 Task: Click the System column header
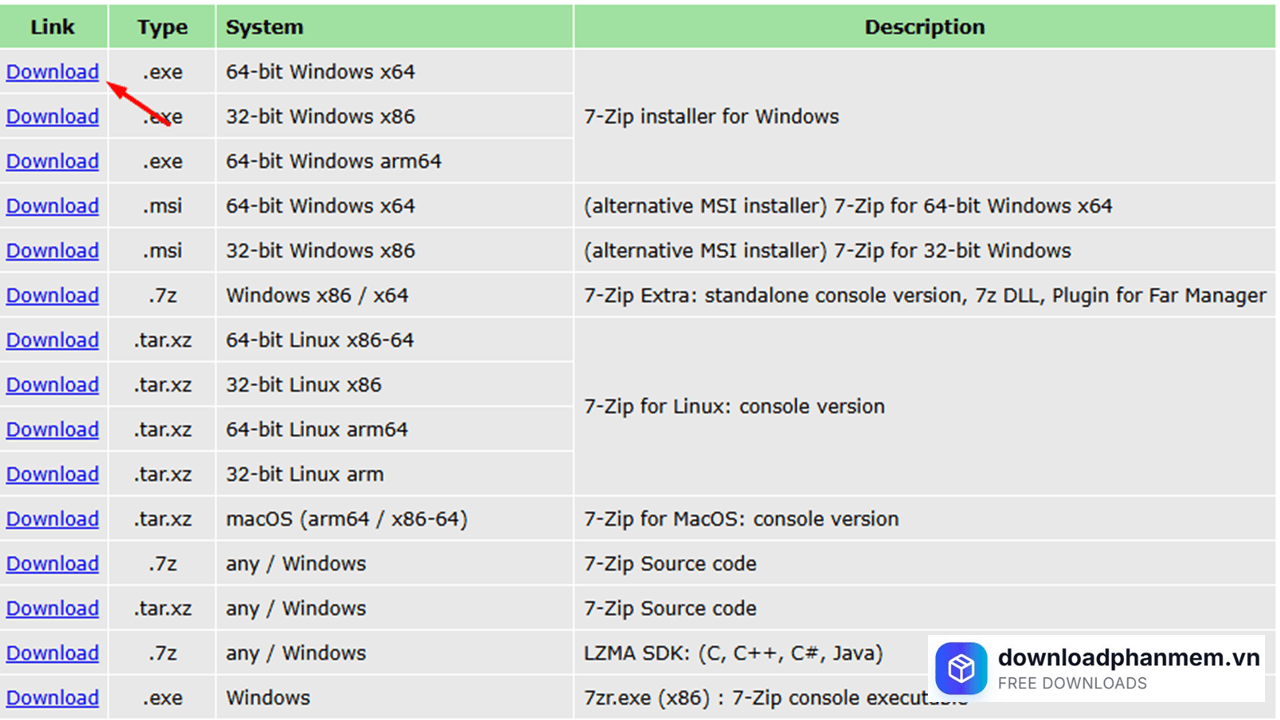264,27
